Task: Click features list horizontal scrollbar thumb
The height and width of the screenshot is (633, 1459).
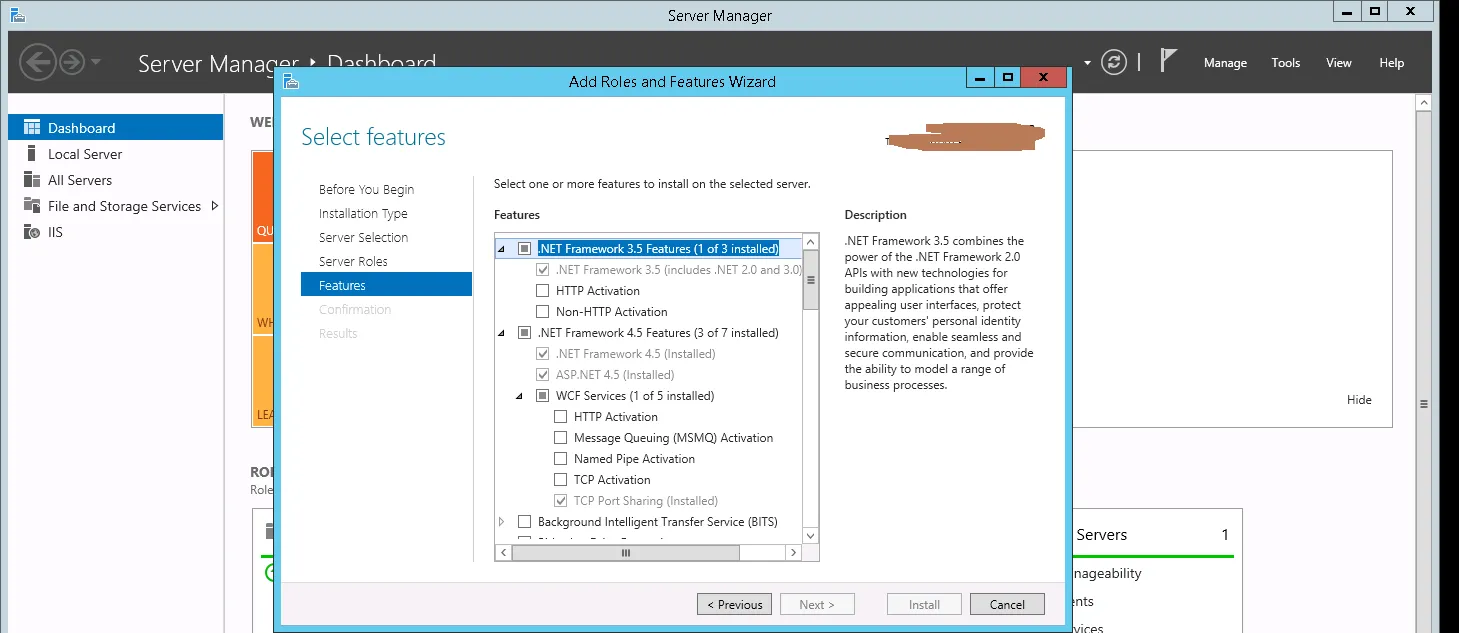Action: pyautogui.click(x=625, y=552)
